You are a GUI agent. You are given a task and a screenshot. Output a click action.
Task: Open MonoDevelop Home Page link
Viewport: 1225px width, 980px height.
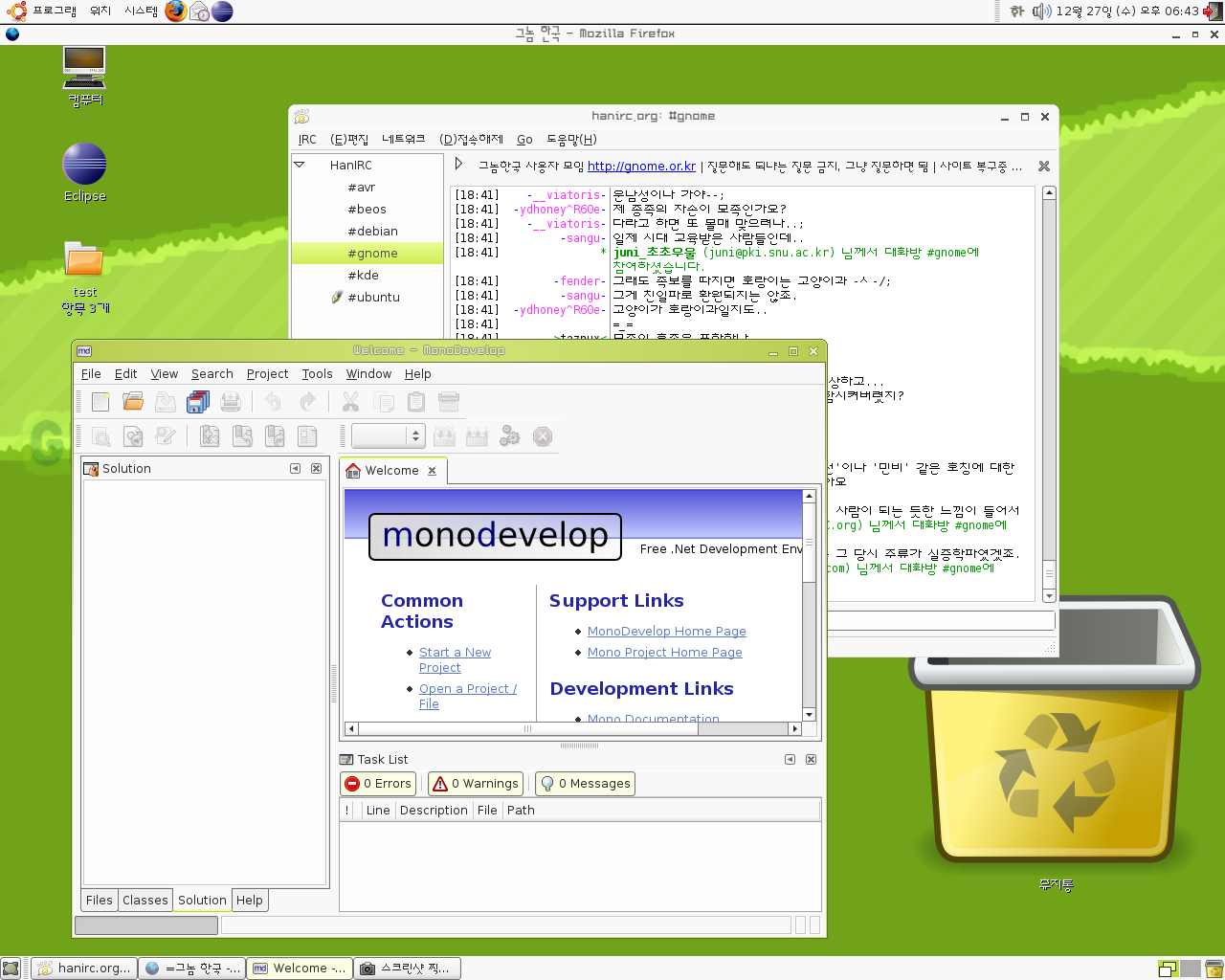(667, 632)
